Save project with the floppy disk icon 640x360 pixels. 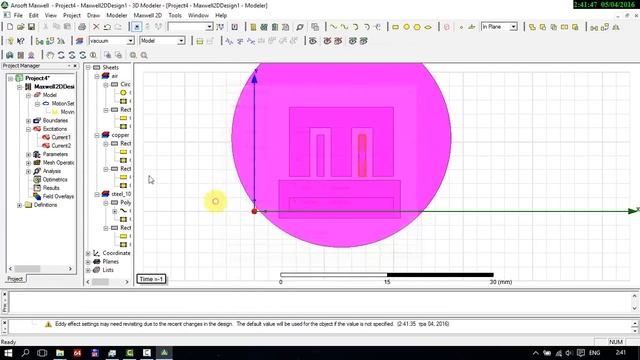[x=31, y=27]
